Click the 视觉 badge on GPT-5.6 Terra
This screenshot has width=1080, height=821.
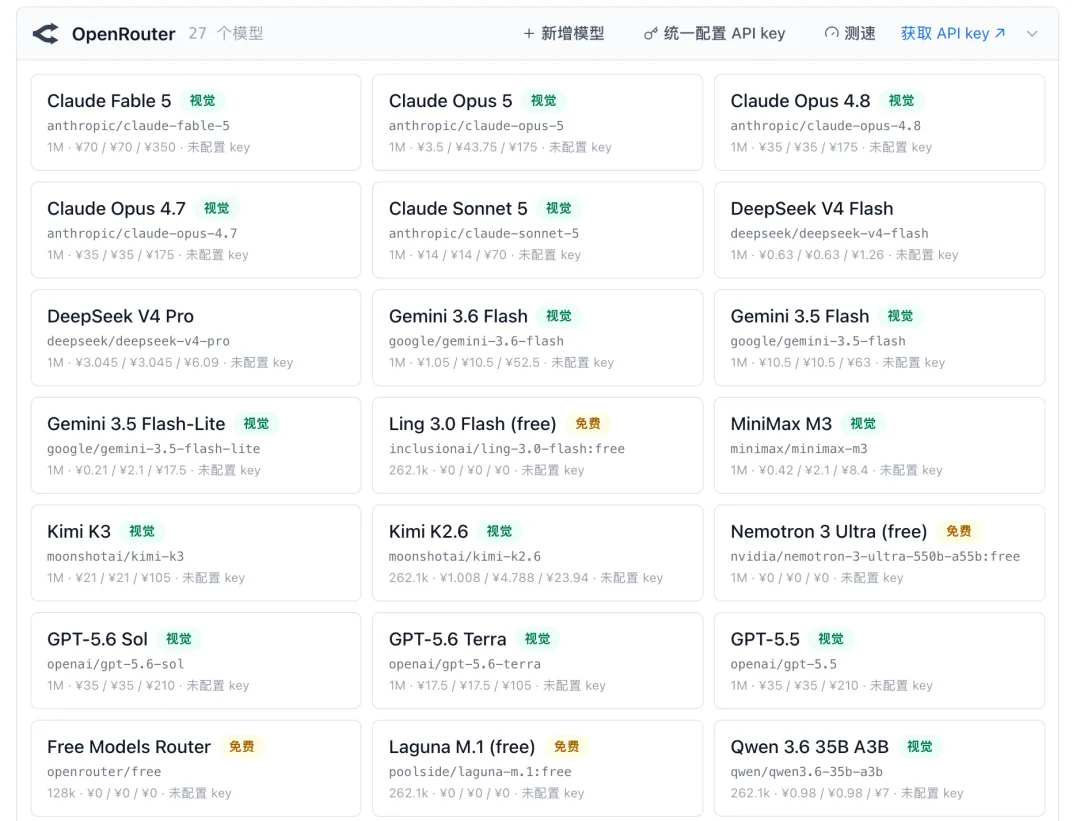pyautogui.click(x=537, y=638)
